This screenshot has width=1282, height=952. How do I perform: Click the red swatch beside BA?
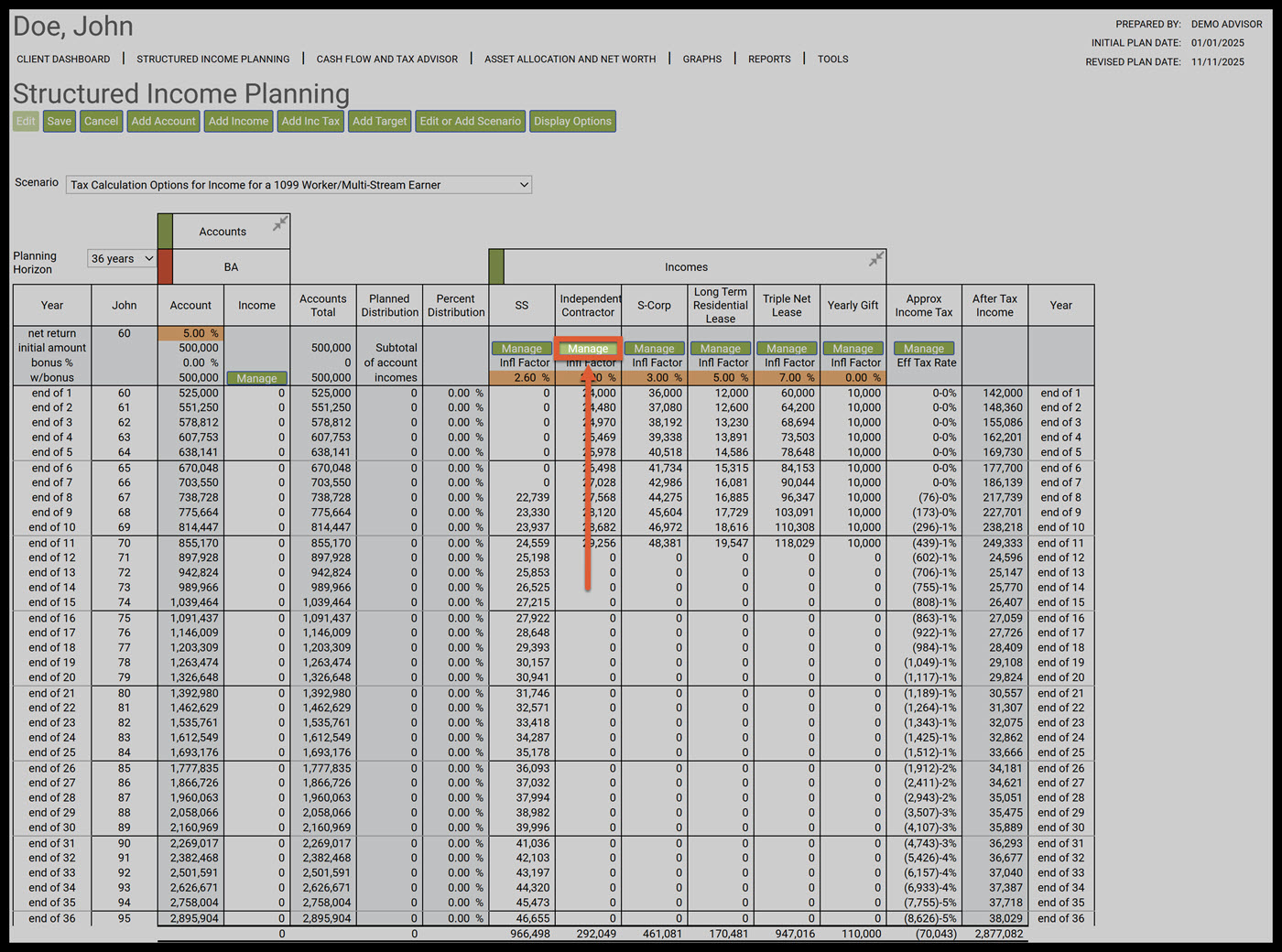[x=165, y=266]
